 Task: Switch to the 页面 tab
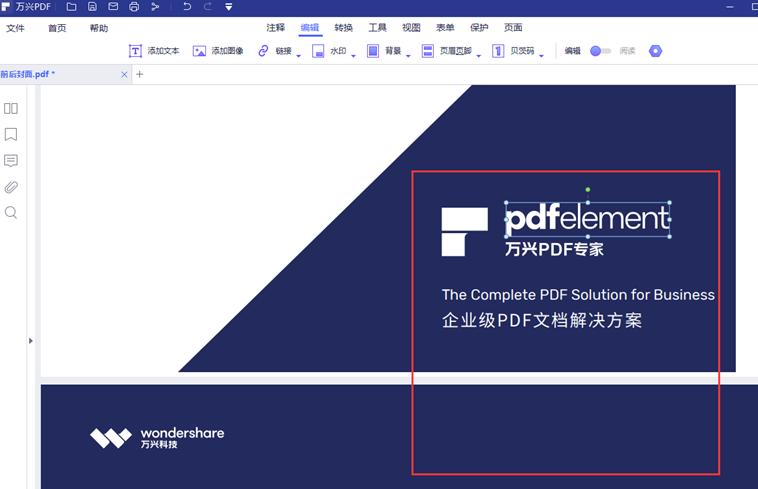[x=513, y=28]
